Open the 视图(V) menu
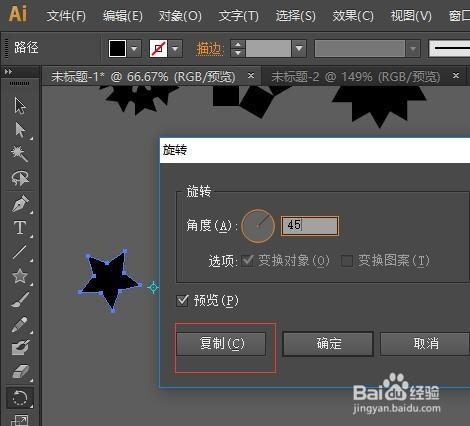This screenshot has height=426, width=470. tap(411, 16)
